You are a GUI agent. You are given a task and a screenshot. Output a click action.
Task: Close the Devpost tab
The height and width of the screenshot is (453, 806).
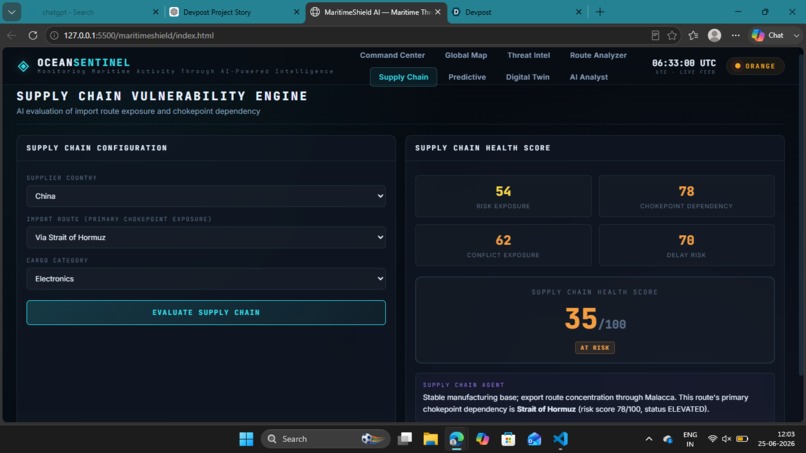[x=579, y=12]
